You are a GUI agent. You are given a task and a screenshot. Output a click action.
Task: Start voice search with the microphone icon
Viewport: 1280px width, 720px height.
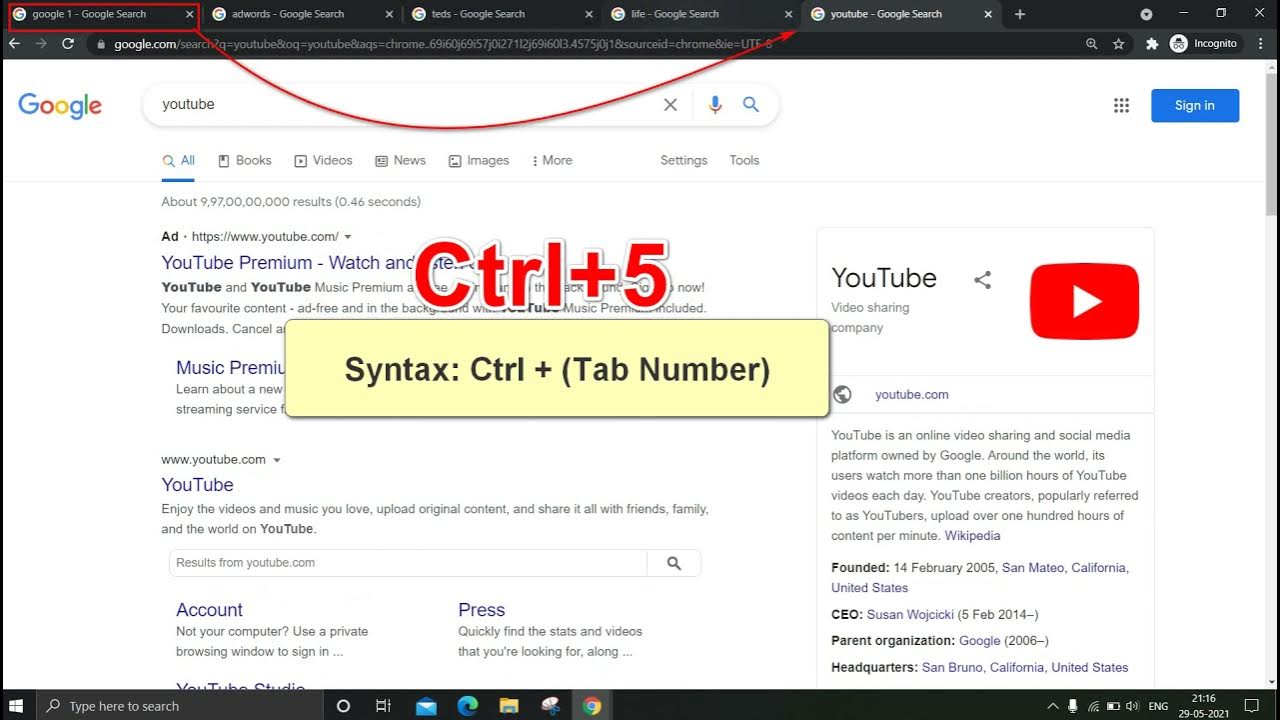point(714,105)
